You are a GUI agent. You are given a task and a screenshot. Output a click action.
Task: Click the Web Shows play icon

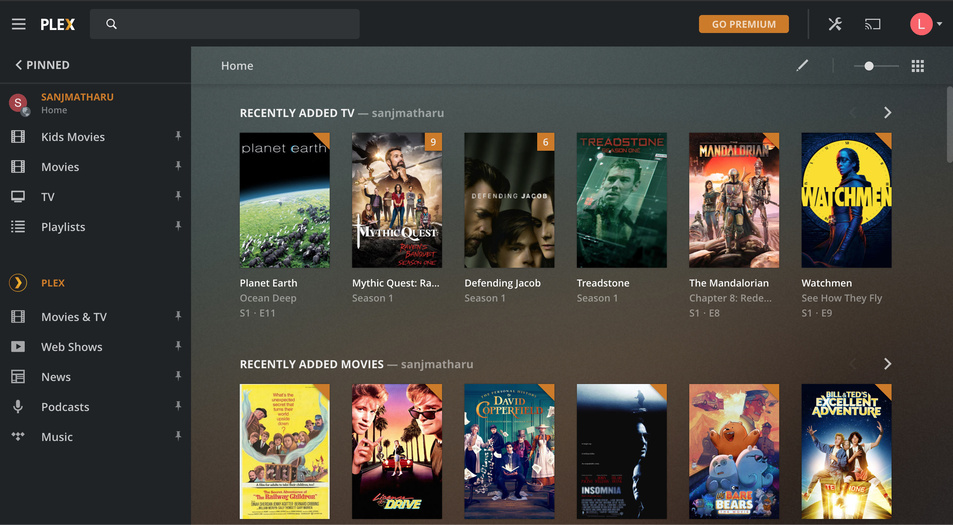[x=18, y=346]
